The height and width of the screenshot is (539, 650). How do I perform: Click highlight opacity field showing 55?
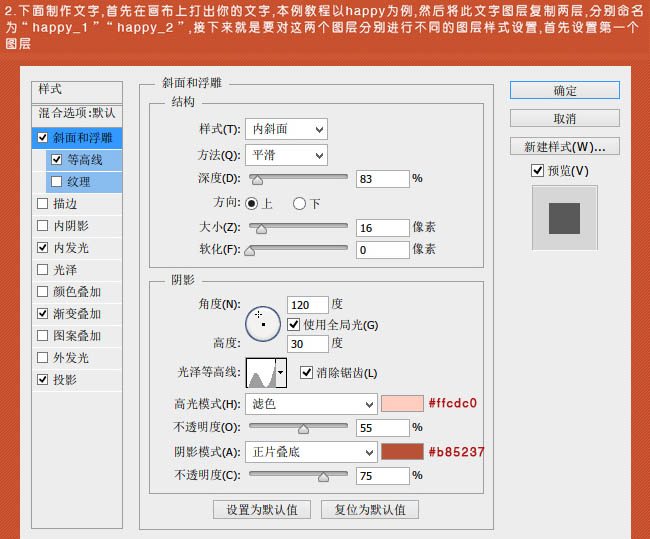[383, 428]
